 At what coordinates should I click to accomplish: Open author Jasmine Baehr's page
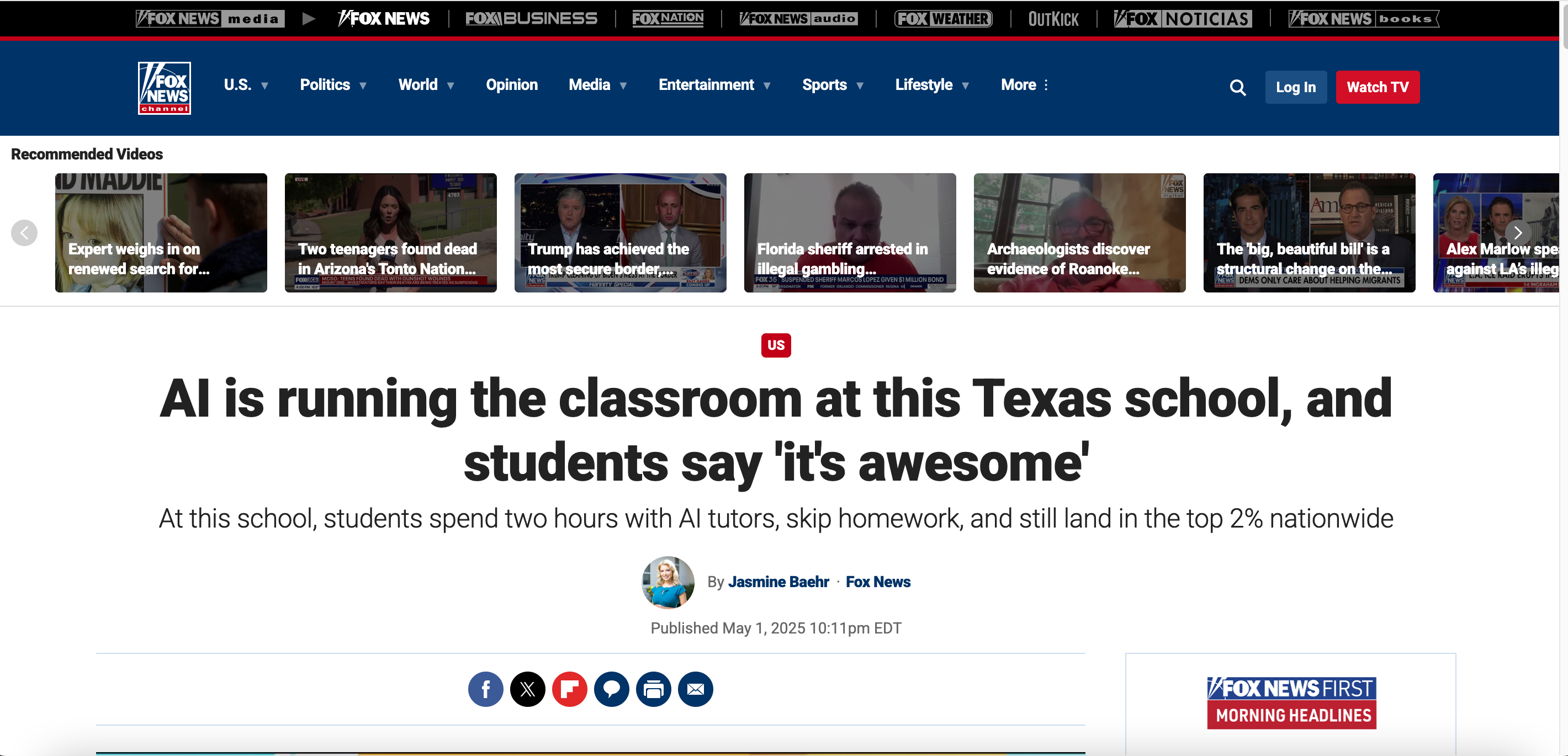[778, 582]
